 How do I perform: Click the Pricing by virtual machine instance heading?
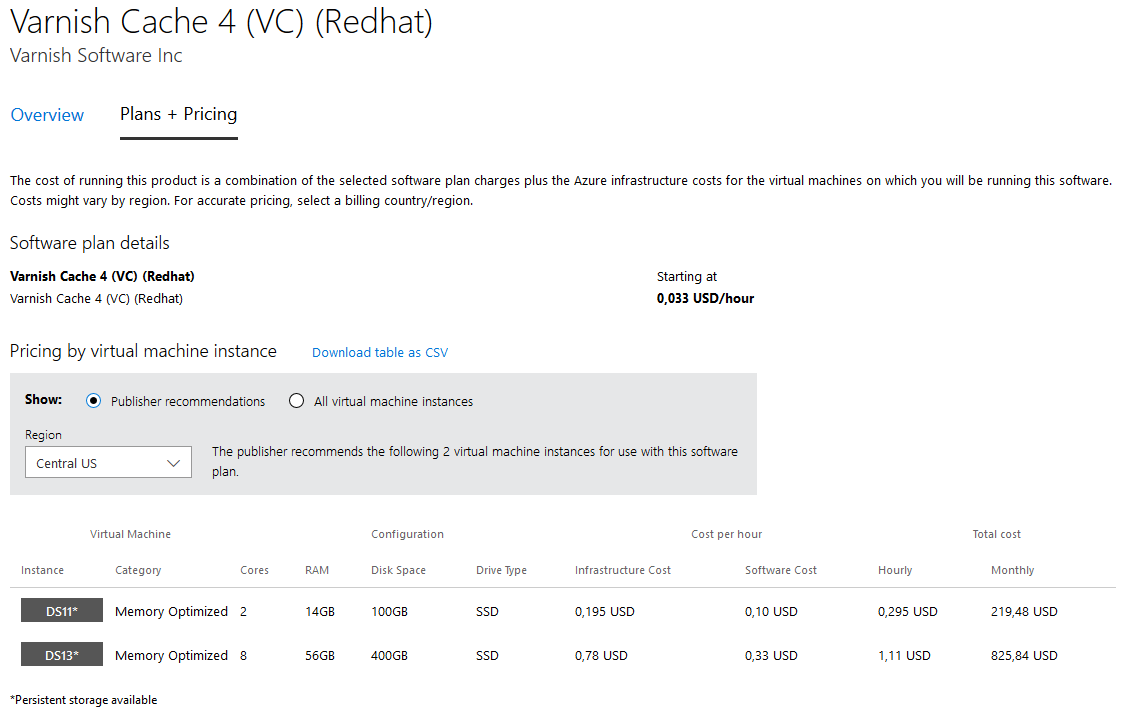(x=143, y=352)
